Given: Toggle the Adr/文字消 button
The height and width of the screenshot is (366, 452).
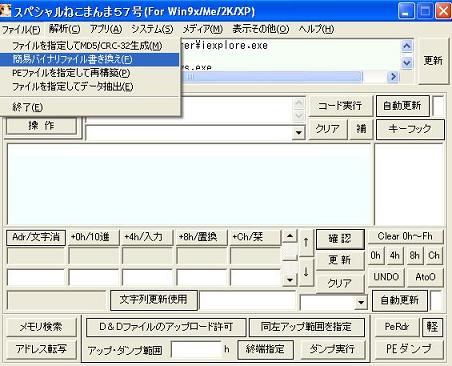Looking at the screenshot, I should [36, 237].
